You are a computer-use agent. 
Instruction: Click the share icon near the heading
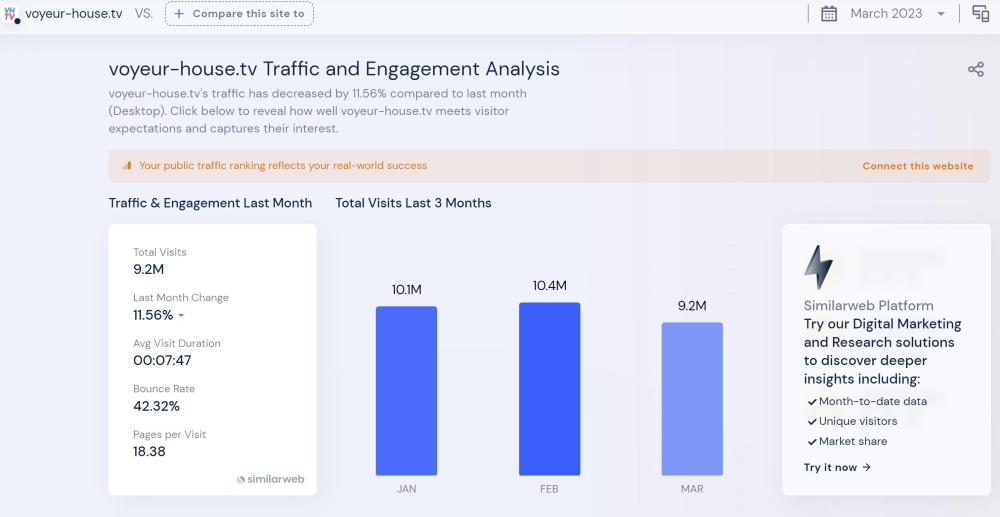coord(976,69)
